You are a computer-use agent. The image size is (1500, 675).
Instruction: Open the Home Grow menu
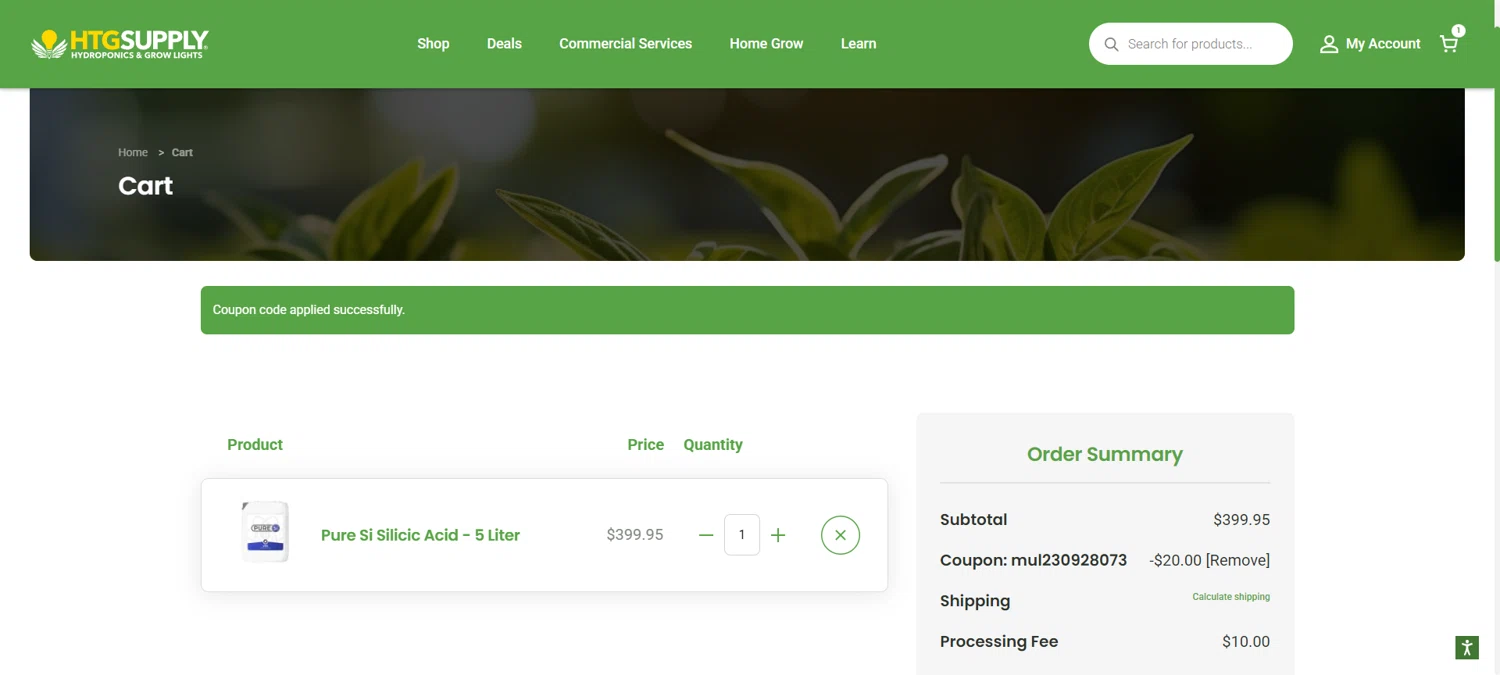766,44
